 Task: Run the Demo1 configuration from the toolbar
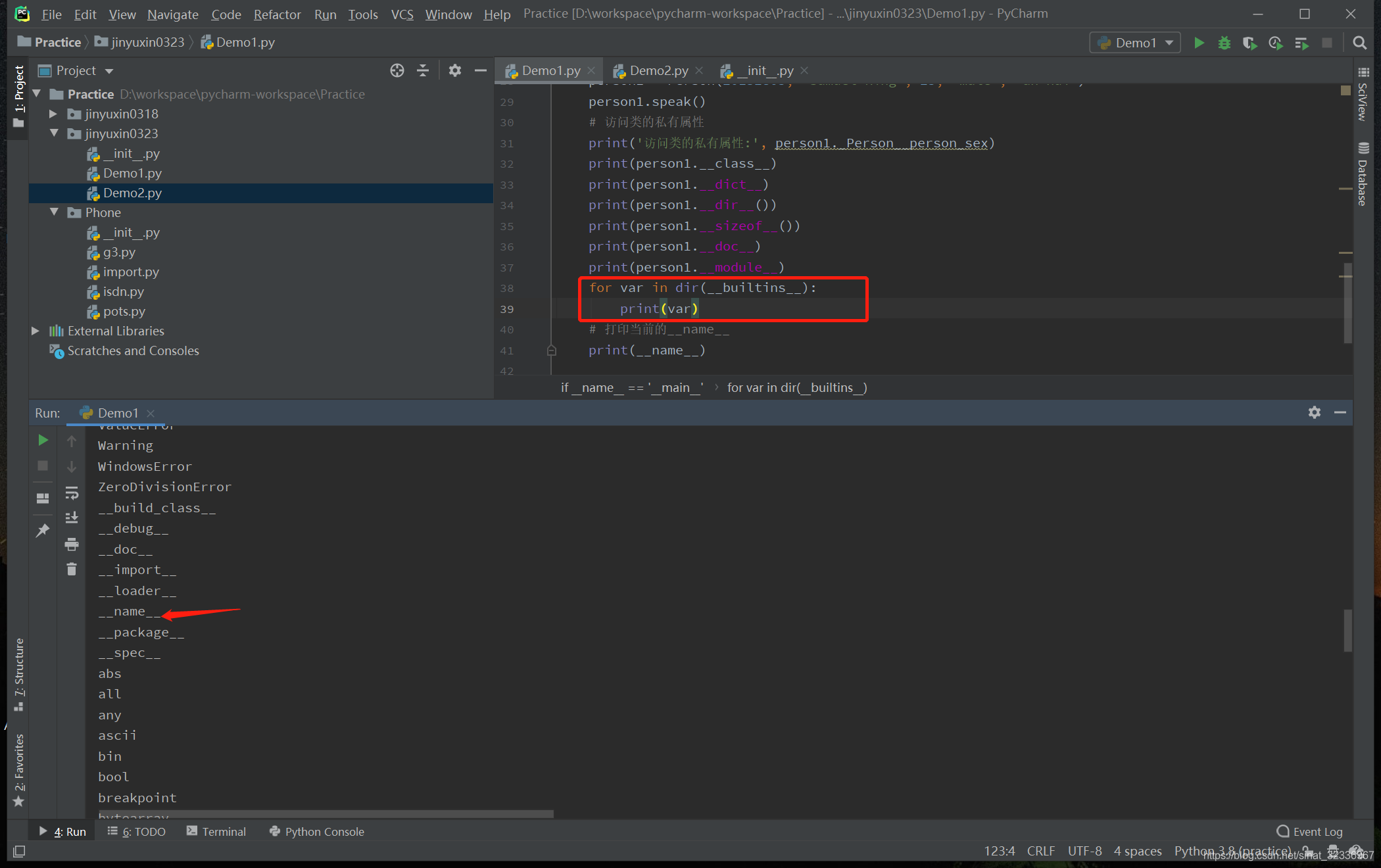(x=1199, y=43)
